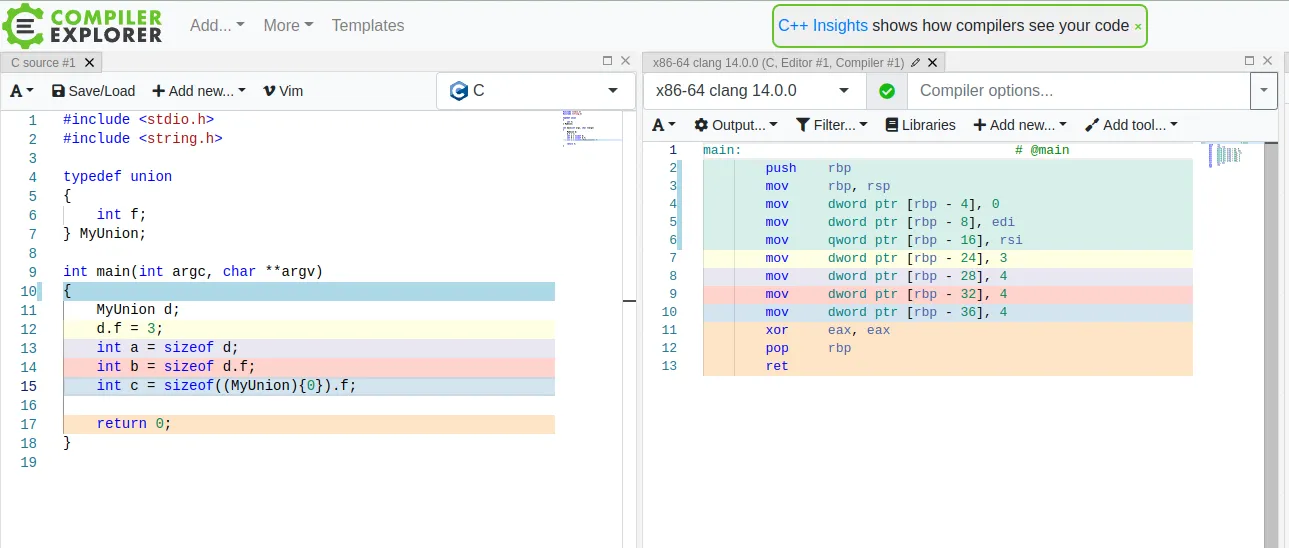The height and width of the screenshot is (548, 1289).
Task: Click source line 'd.f = 3;'
Action: 129,329
